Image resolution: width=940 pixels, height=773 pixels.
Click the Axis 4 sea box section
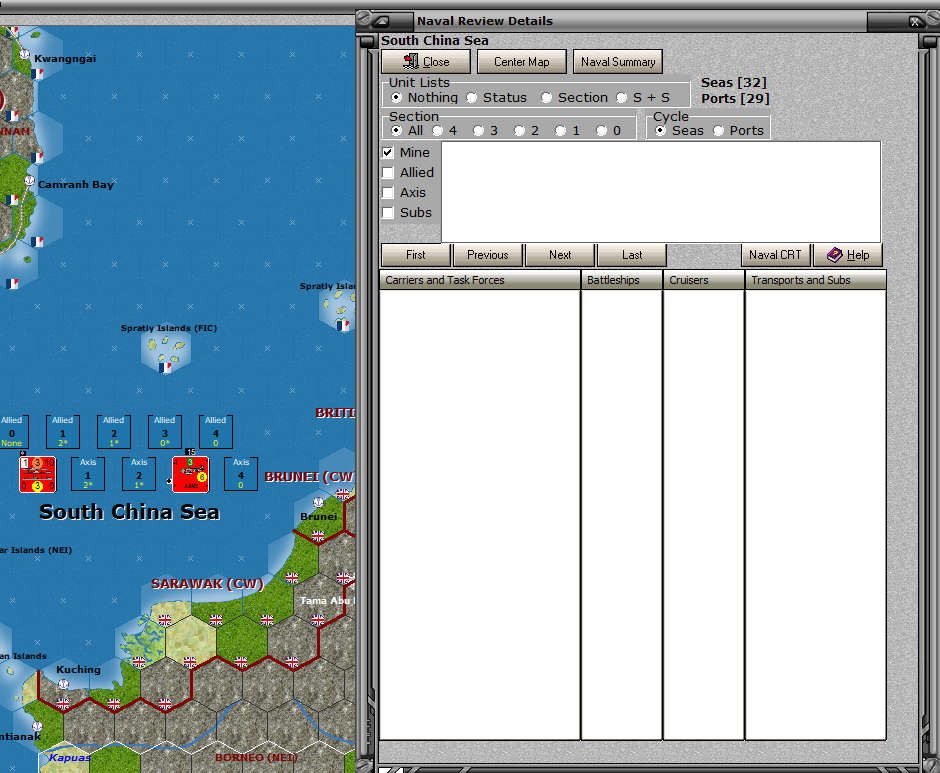241,474
